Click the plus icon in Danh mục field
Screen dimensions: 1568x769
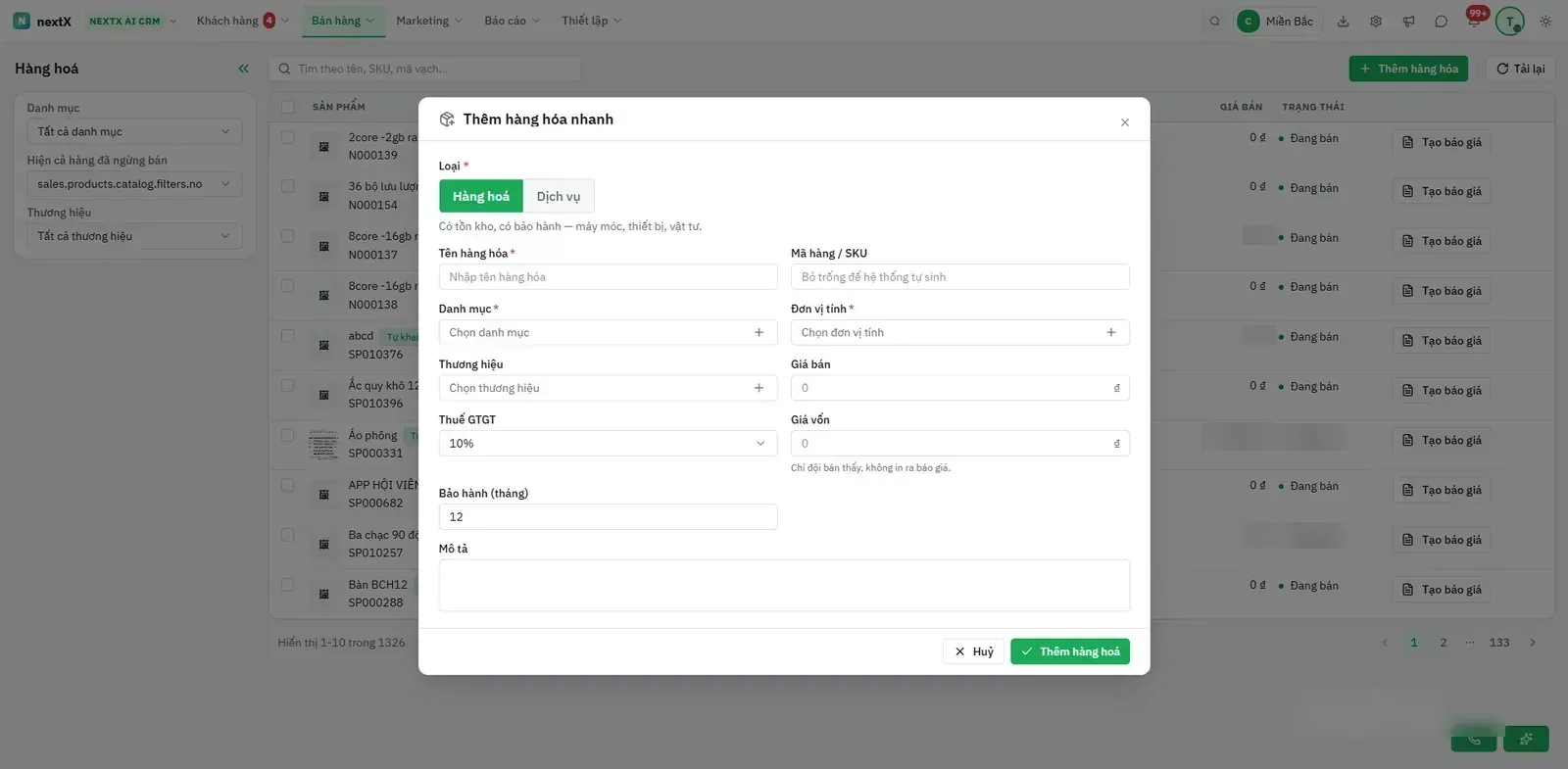click(x=759, y=333)
